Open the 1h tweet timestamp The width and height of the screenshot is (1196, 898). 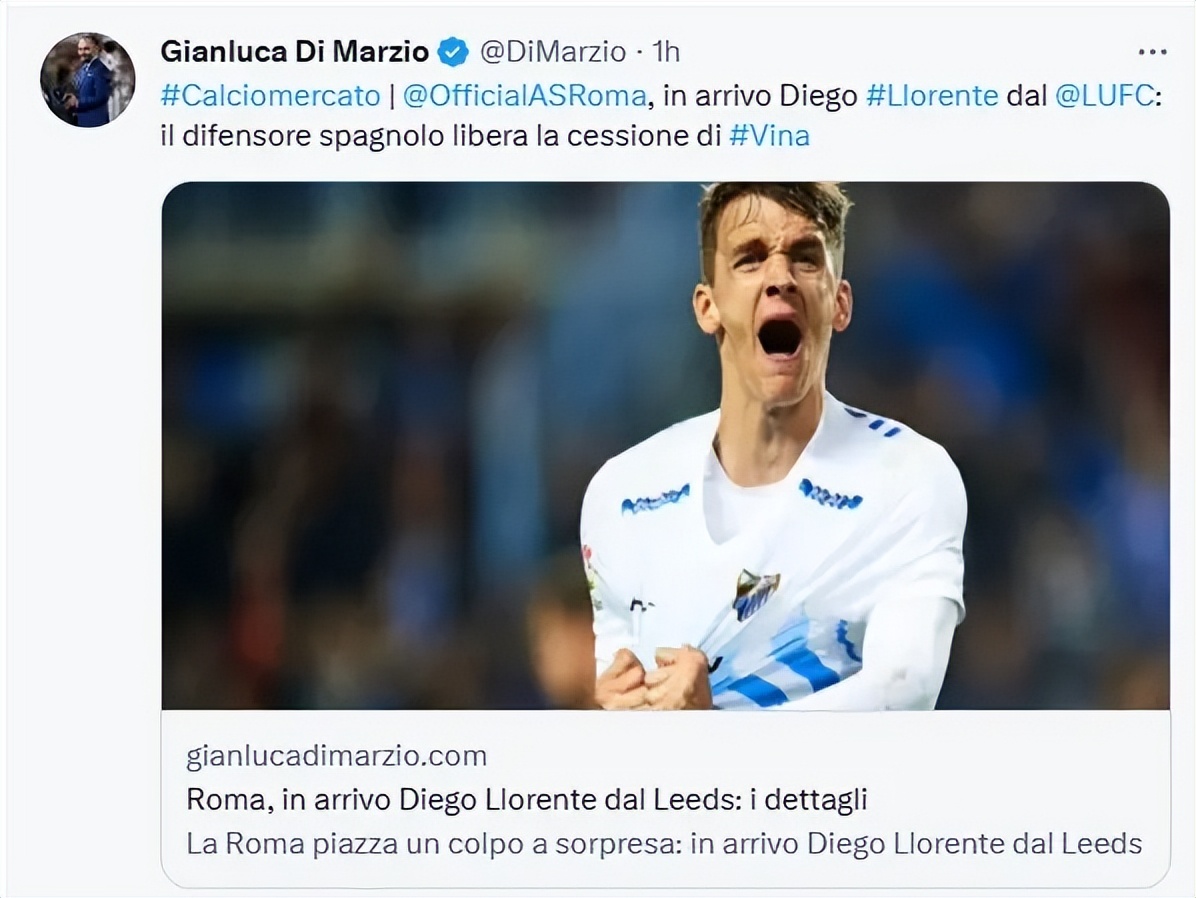665,52
